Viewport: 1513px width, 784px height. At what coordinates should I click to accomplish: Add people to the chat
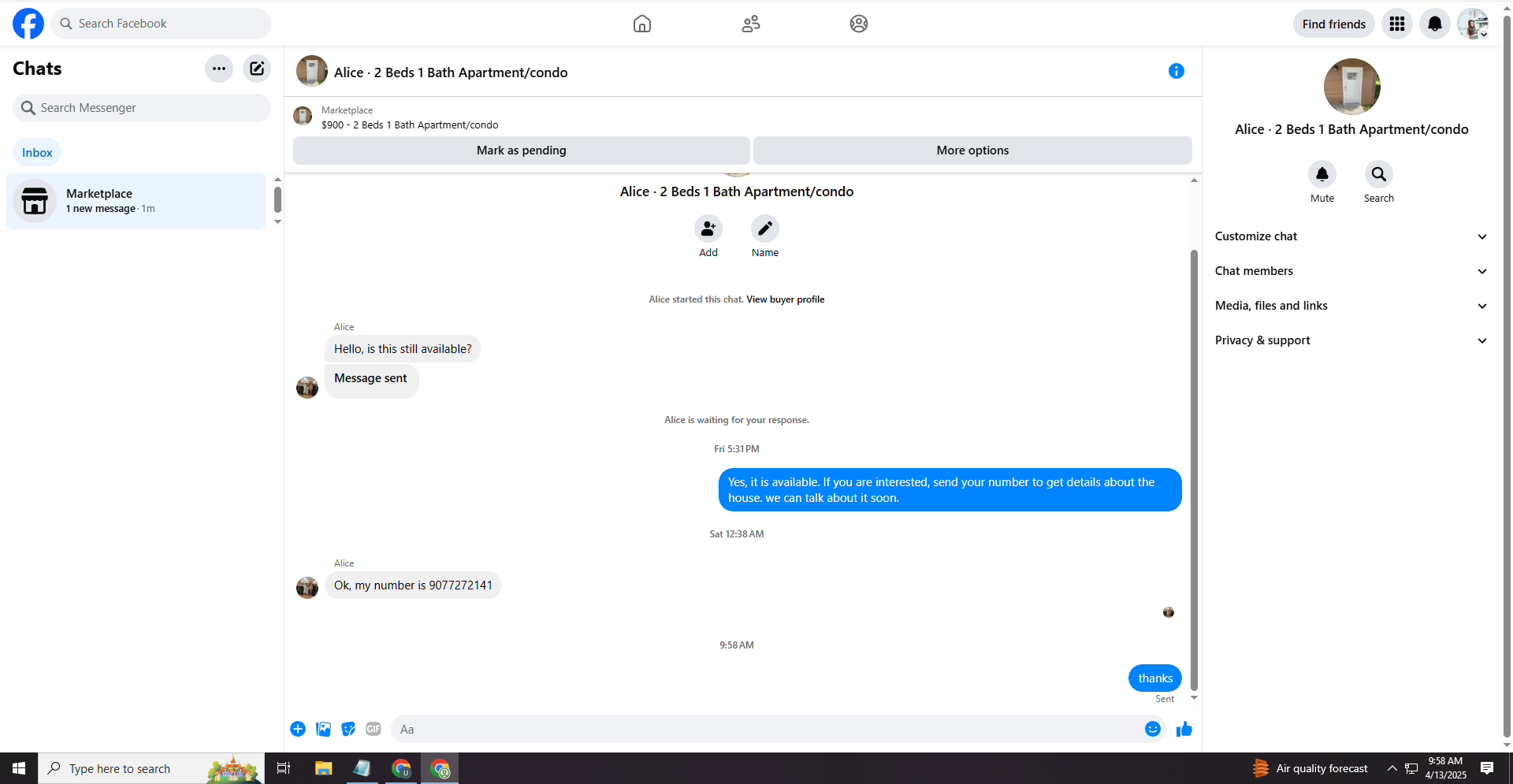[x=708, y=229]
